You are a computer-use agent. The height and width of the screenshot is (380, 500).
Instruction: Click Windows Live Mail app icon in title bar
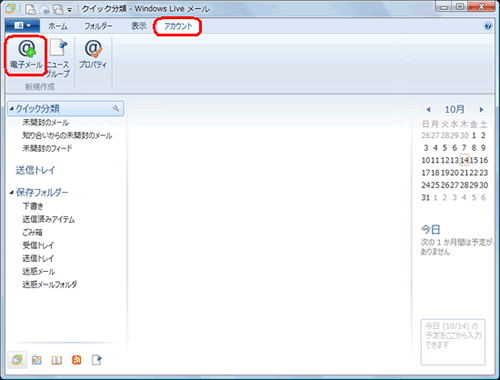(x=10, y=9)
